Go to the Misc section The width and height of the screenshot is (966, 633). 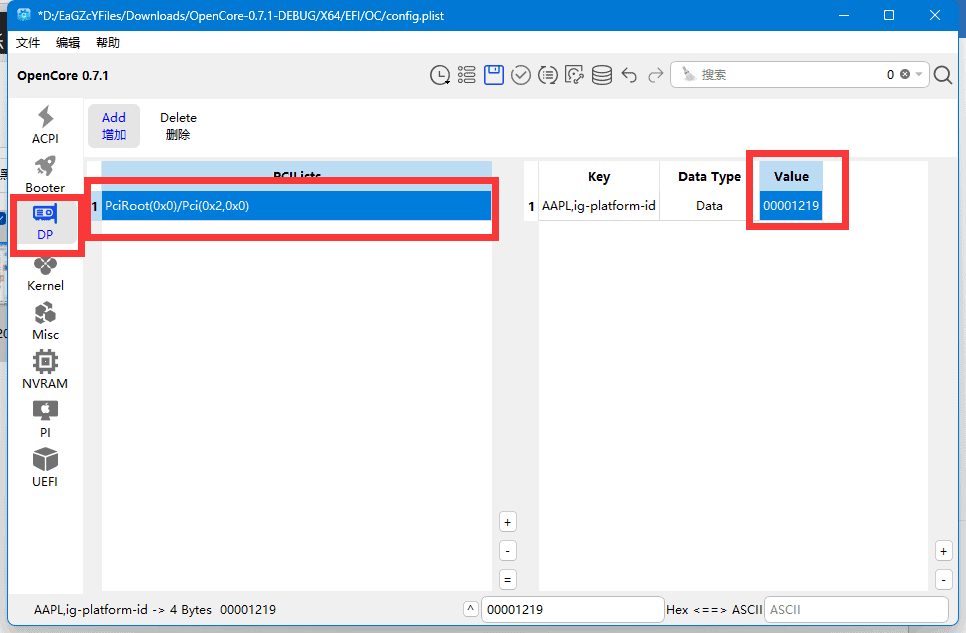(x=45, y=322)
